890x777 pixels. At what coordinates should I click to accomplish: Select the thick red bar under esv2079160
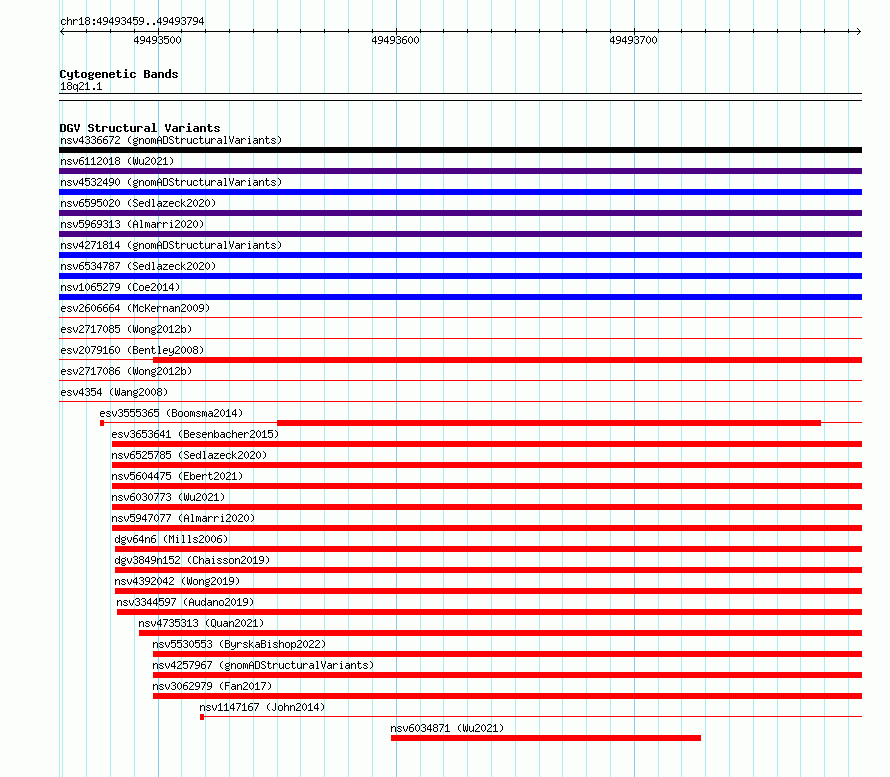(x=507, y=360)
